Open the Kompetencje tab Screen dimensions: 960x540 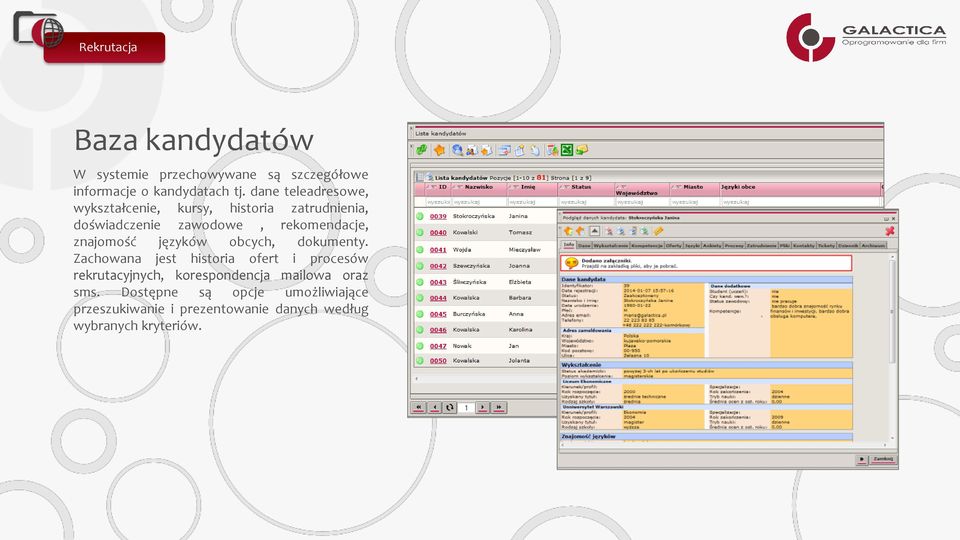pos(647,245)
